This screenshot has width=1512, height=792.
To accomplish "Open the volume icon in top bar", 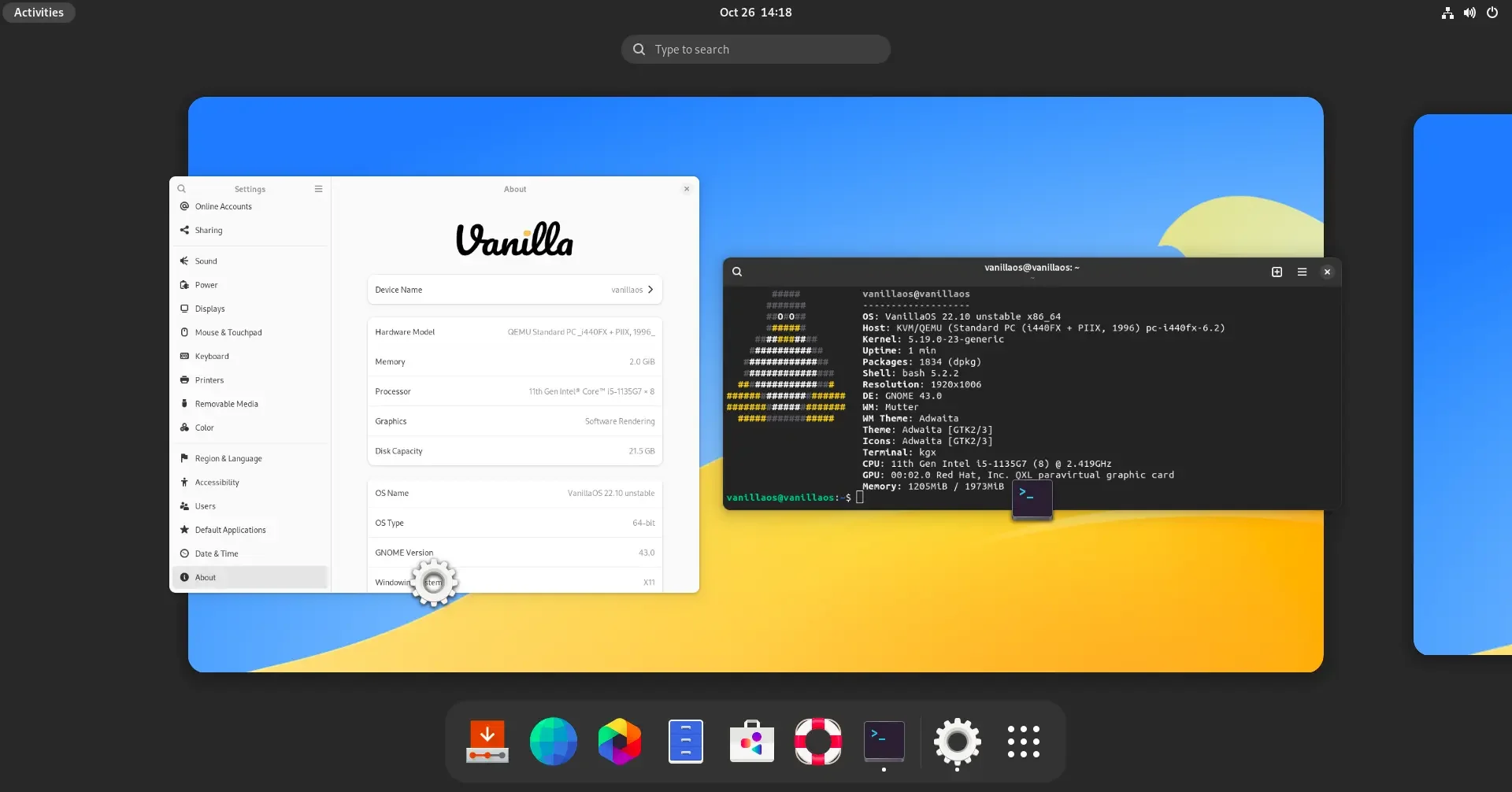I will click(x=1469, y=13).
